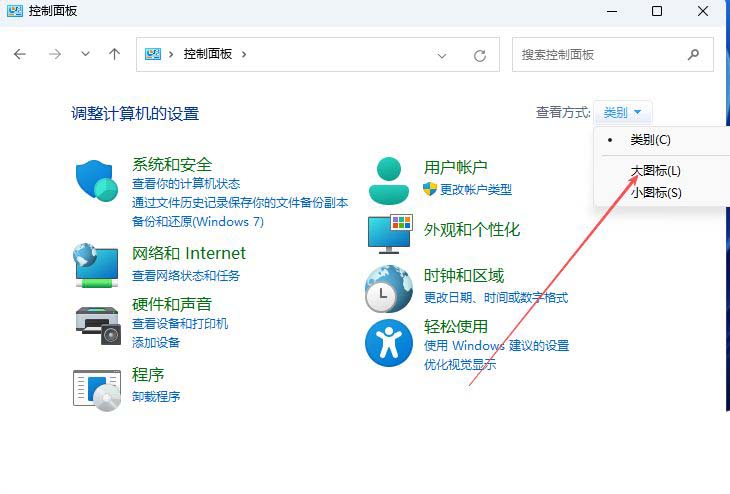730x494 pixels.
Task: Open 查看网络状态和任务 link
Action: [186, 276]
